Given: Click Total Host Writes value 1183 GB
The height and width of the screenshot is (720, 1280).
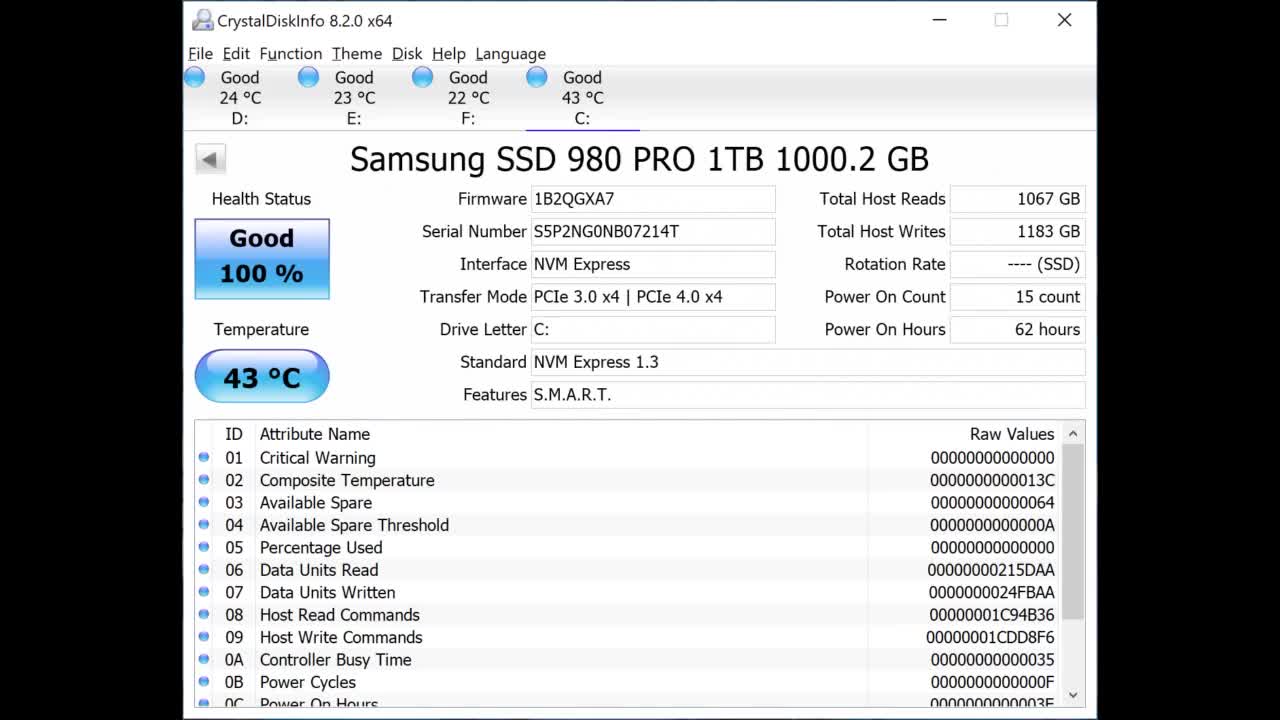Looking at the screenshot, I should point(1017,231).
